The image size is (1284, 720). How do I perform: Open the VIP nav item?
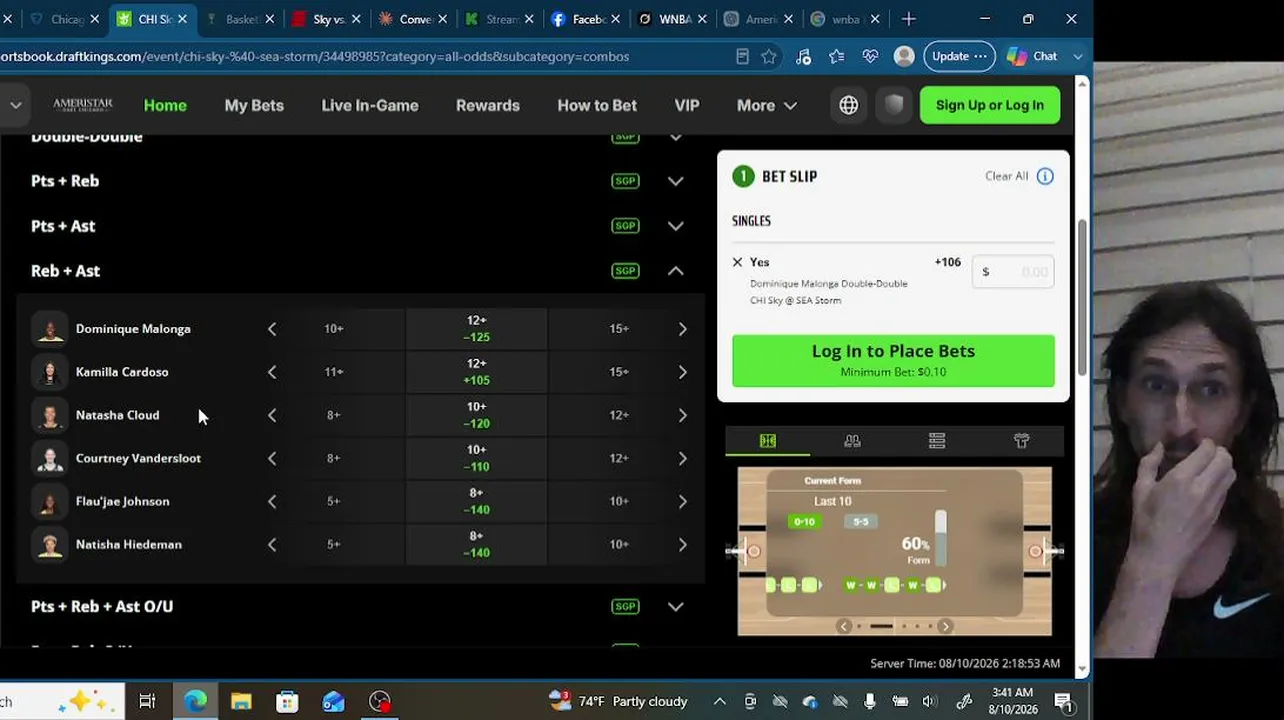pos(687,105)
